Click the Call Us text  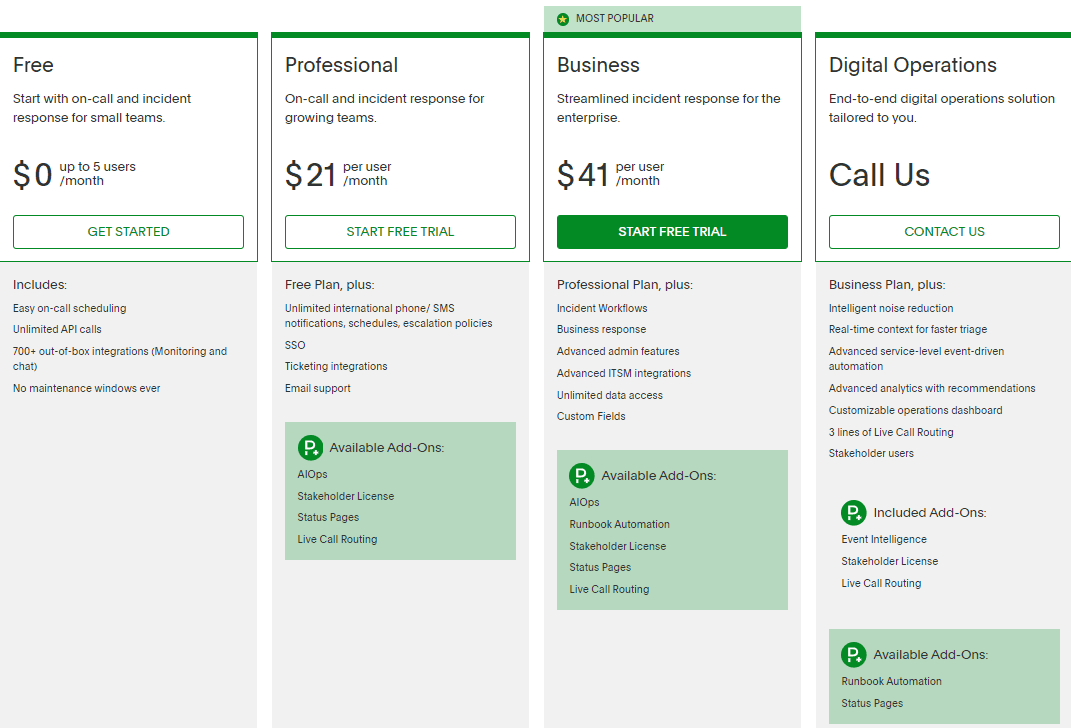pos(879,175)
